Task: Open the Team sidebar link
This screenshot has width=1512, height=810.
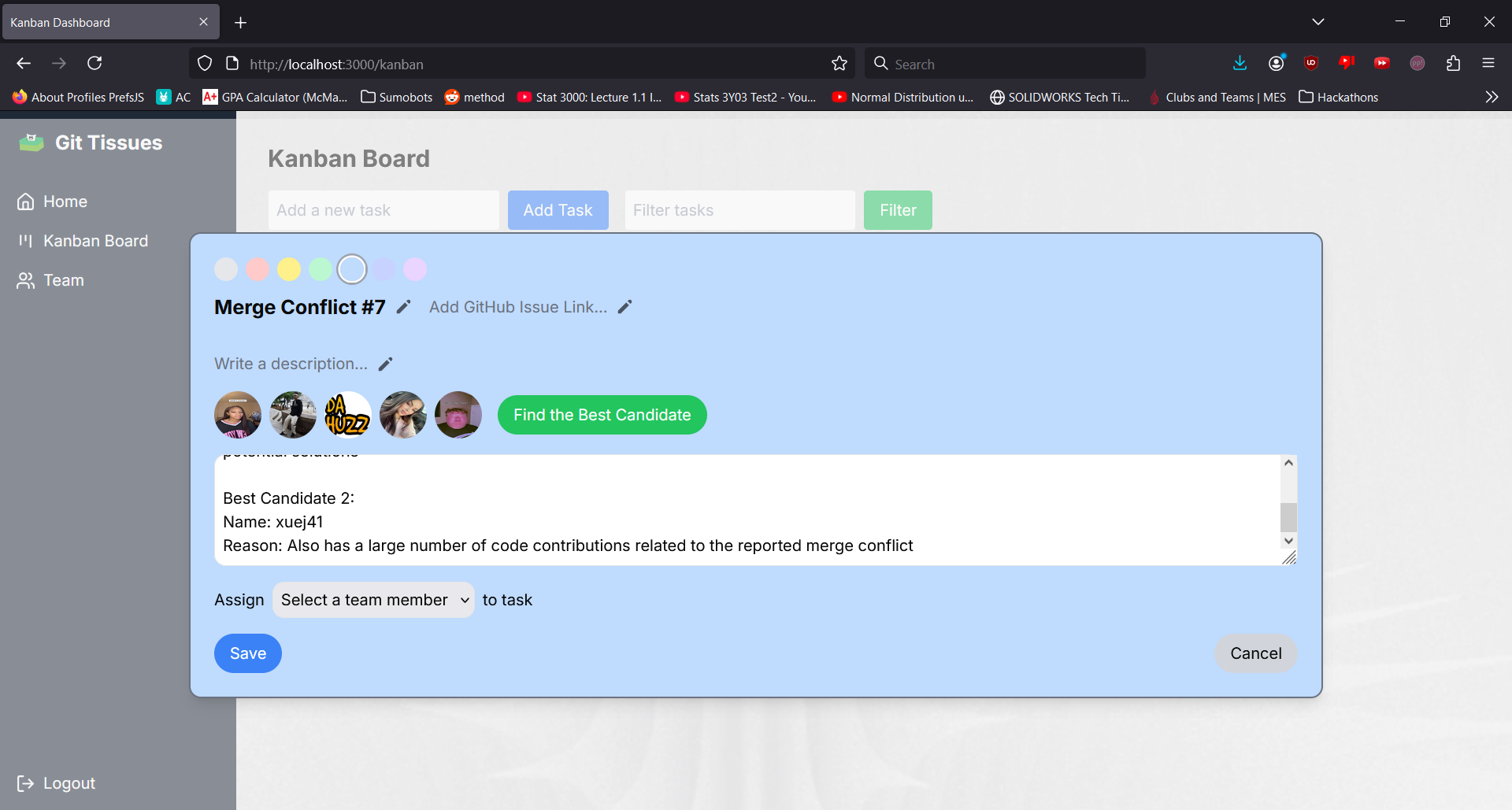Action: click(51, 280)
